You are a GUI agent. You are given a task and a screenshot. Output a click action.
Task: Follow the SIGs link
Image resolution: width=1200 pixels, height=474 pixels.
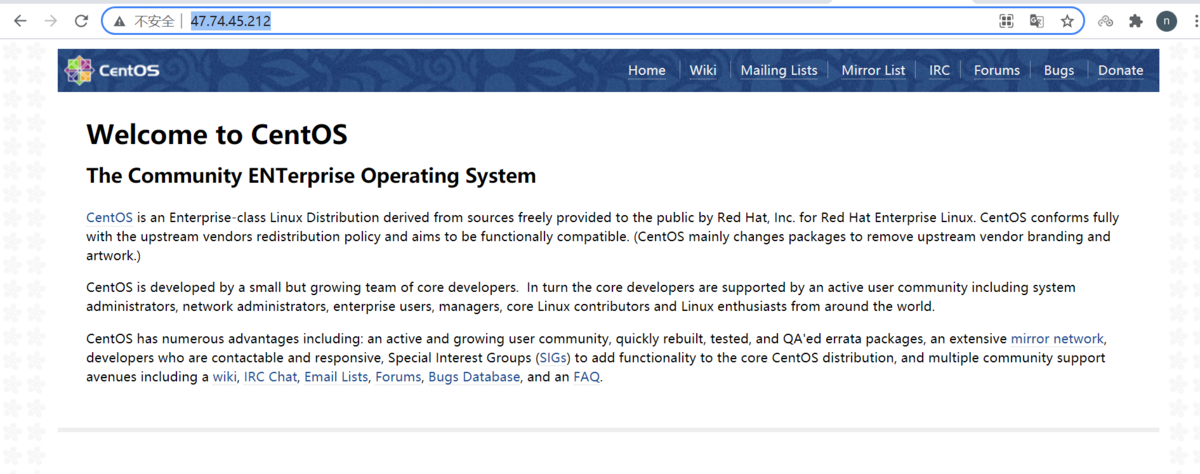pos(551,357)
